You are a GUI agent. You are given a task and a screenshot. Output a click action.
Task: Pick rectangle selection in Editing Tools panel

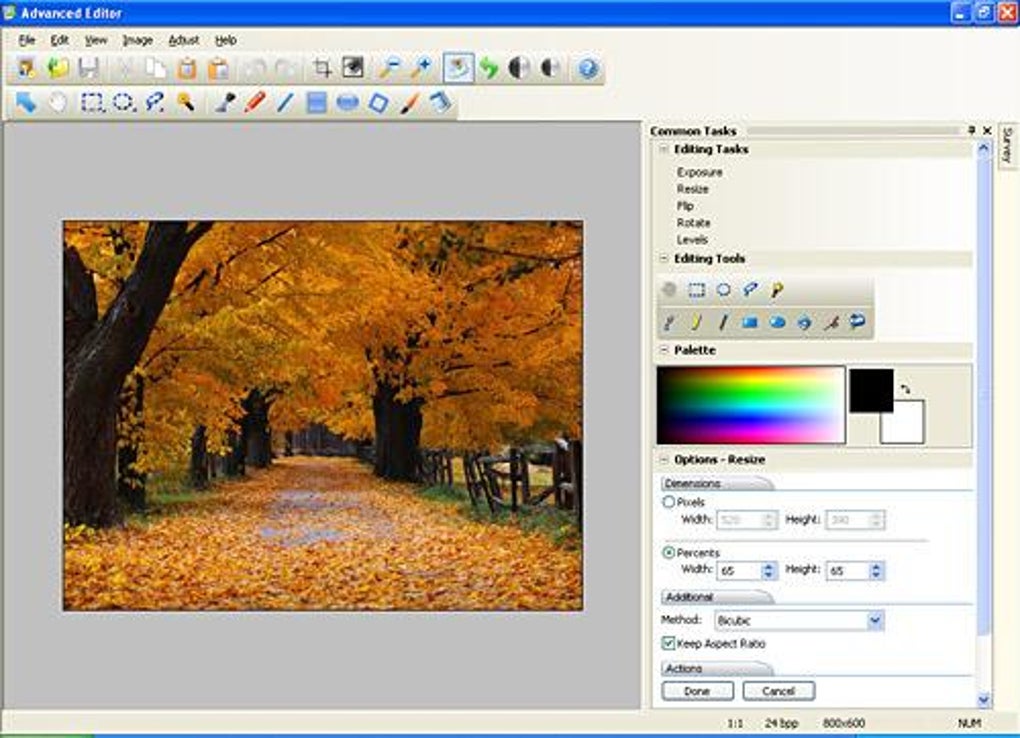697,290
